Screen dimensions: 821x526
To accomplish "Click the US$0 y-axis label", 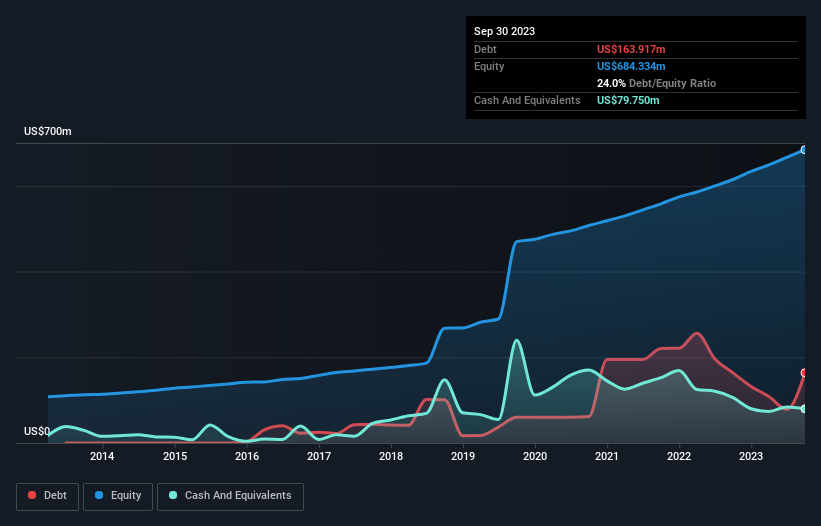I will (x=36, y=432).
